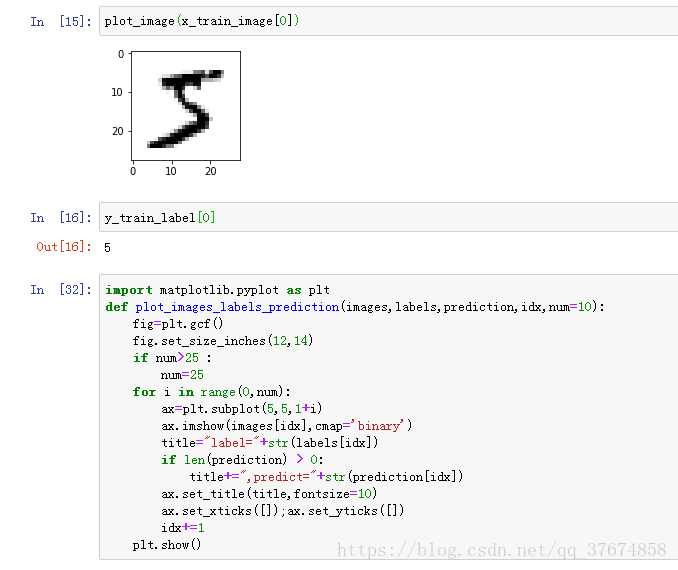Image resolution: width=678 pixels, height=570 pixels.
Task: Click the 'ax.set_xticks([]);ax.set_yticks([])' line
Action: [283, 511]
